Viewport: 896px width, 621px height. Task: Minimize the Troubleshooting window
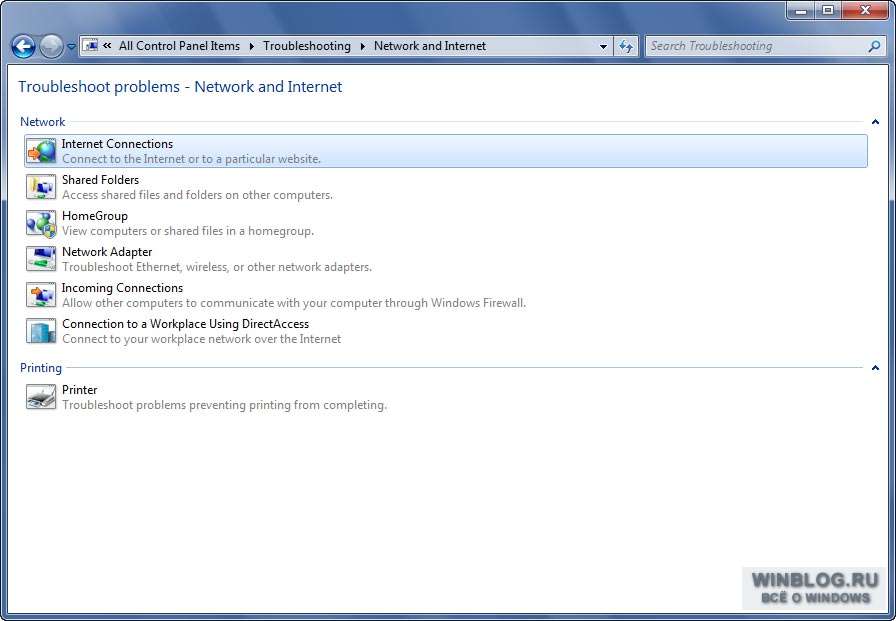click(801, 10)
